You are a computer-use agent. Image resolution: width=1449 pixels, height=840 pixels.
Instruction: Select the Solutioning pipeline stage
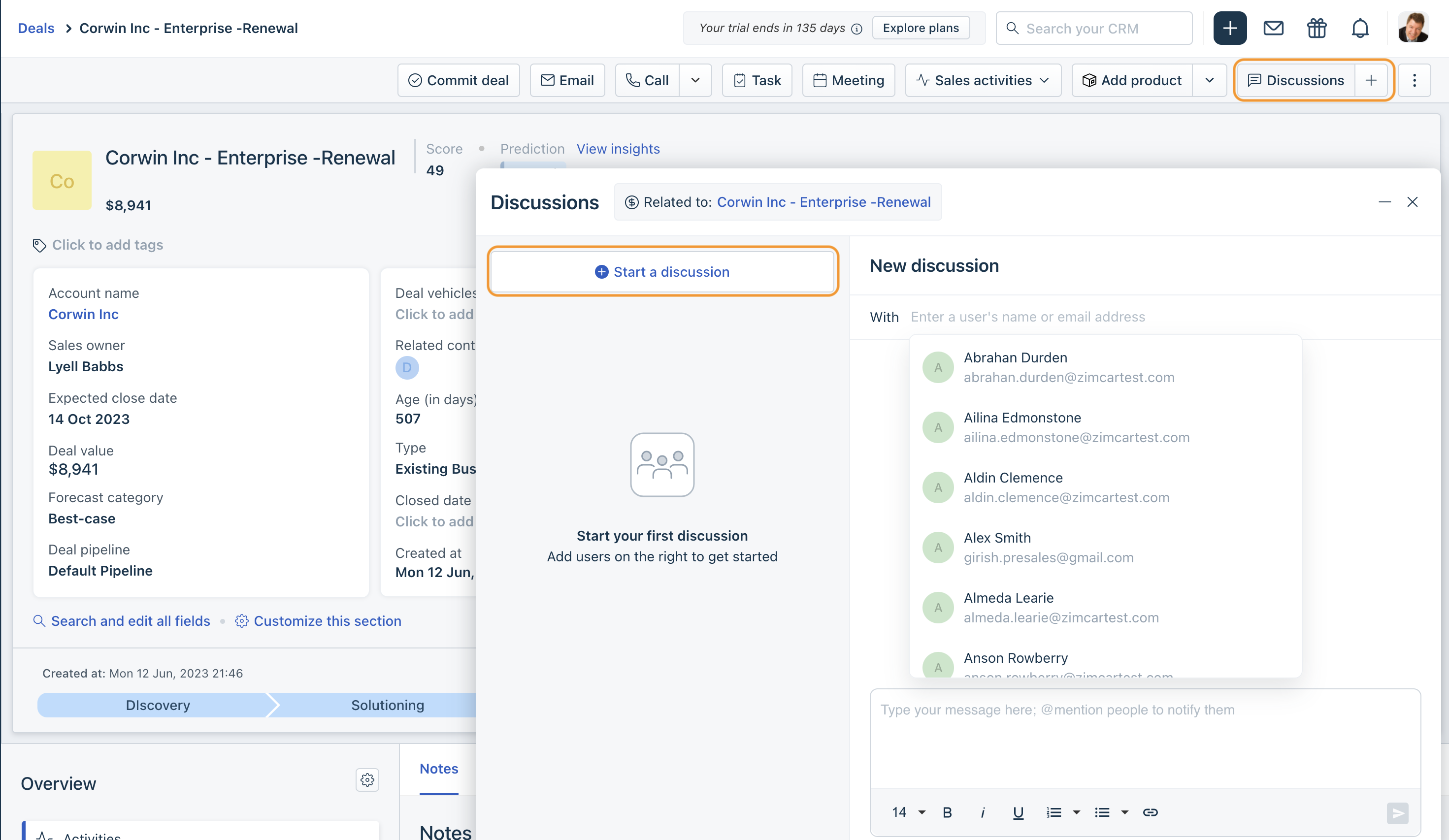[x=387, y=705]
